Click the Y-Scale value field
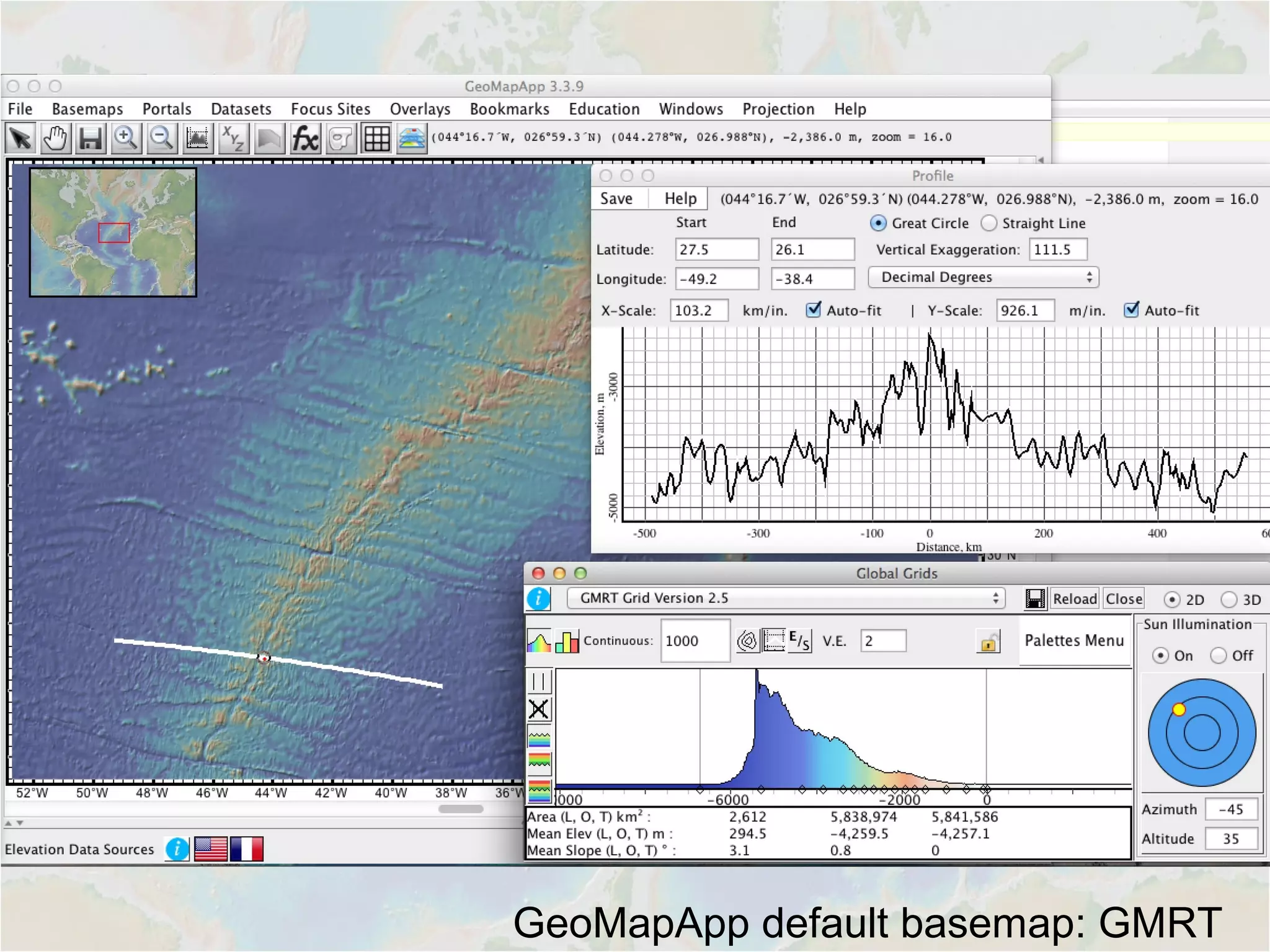1270x952 pixels. click(1025, 310)
